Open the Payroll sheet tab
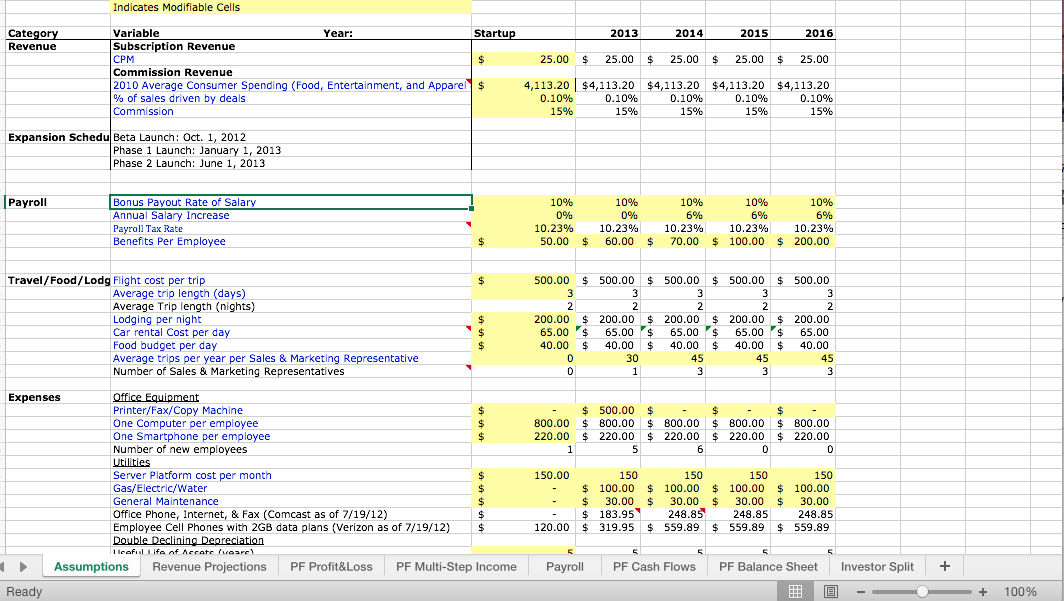This screenshot has width=1064, height=601. click(x=565, y=566)
